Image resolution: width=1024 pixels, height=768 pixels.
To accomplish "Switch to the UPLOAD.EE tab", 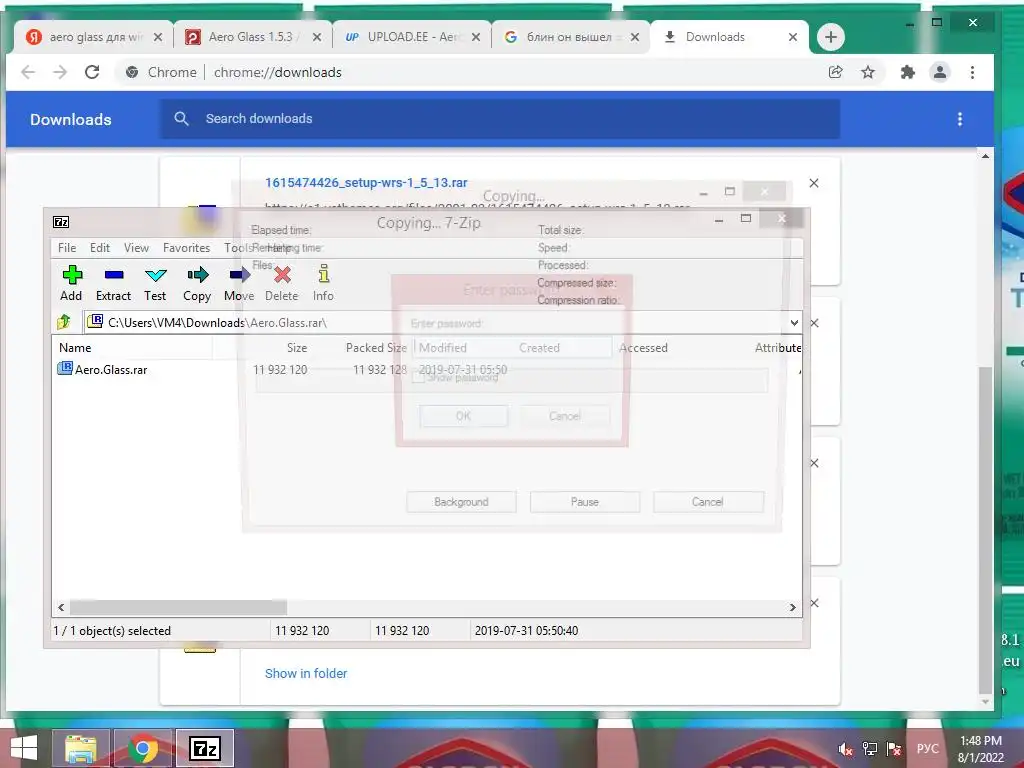I will 411,37.
